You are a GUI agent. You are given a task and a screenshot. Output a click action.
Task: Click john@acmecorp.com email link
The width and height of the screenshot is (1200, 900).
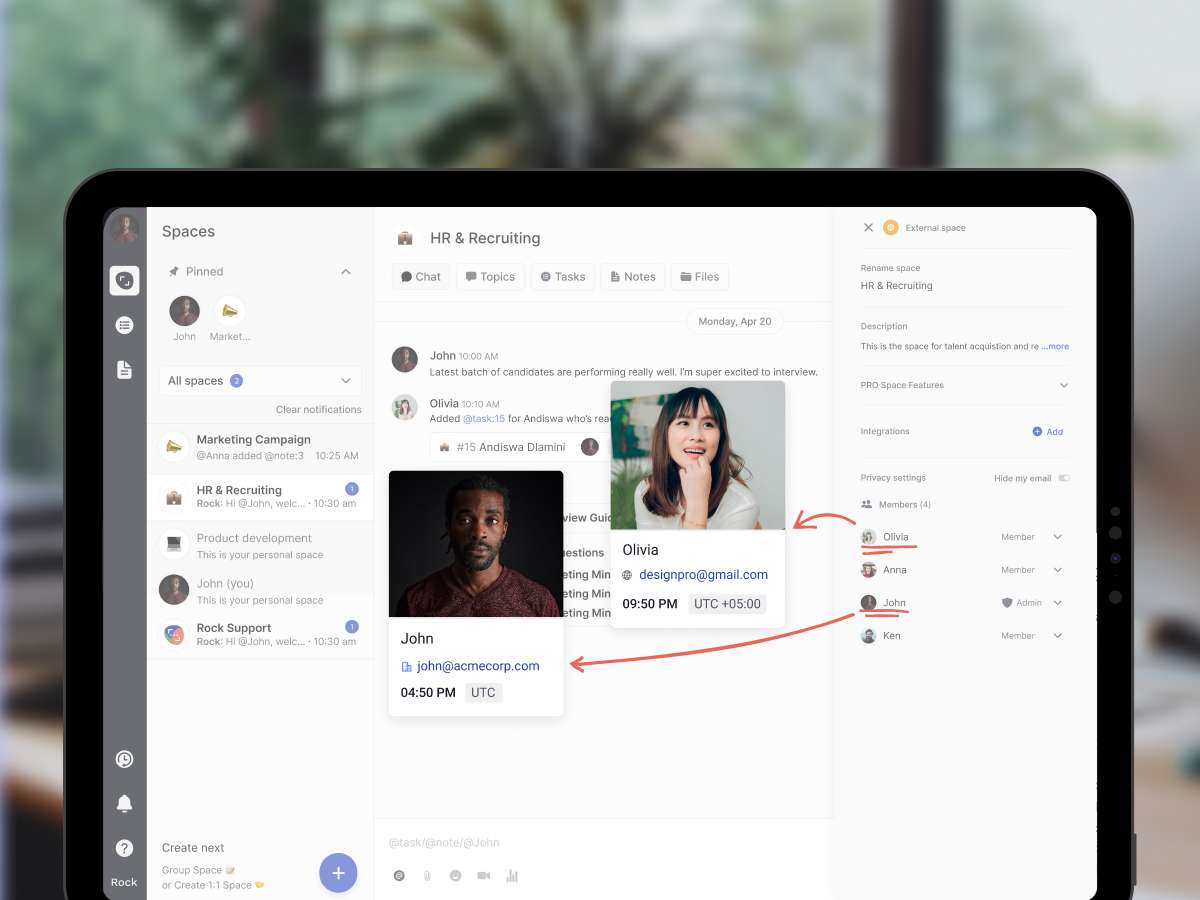tap(478, 666)
